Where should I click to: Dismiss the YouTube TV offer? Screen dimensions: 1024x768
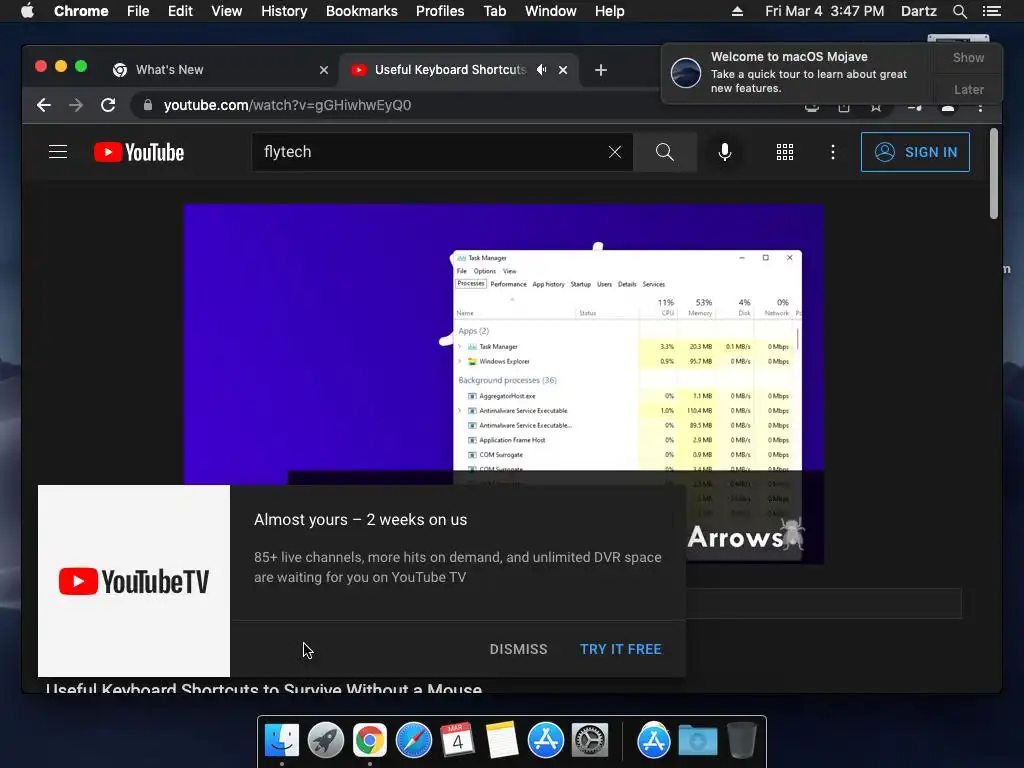point(519,649)
